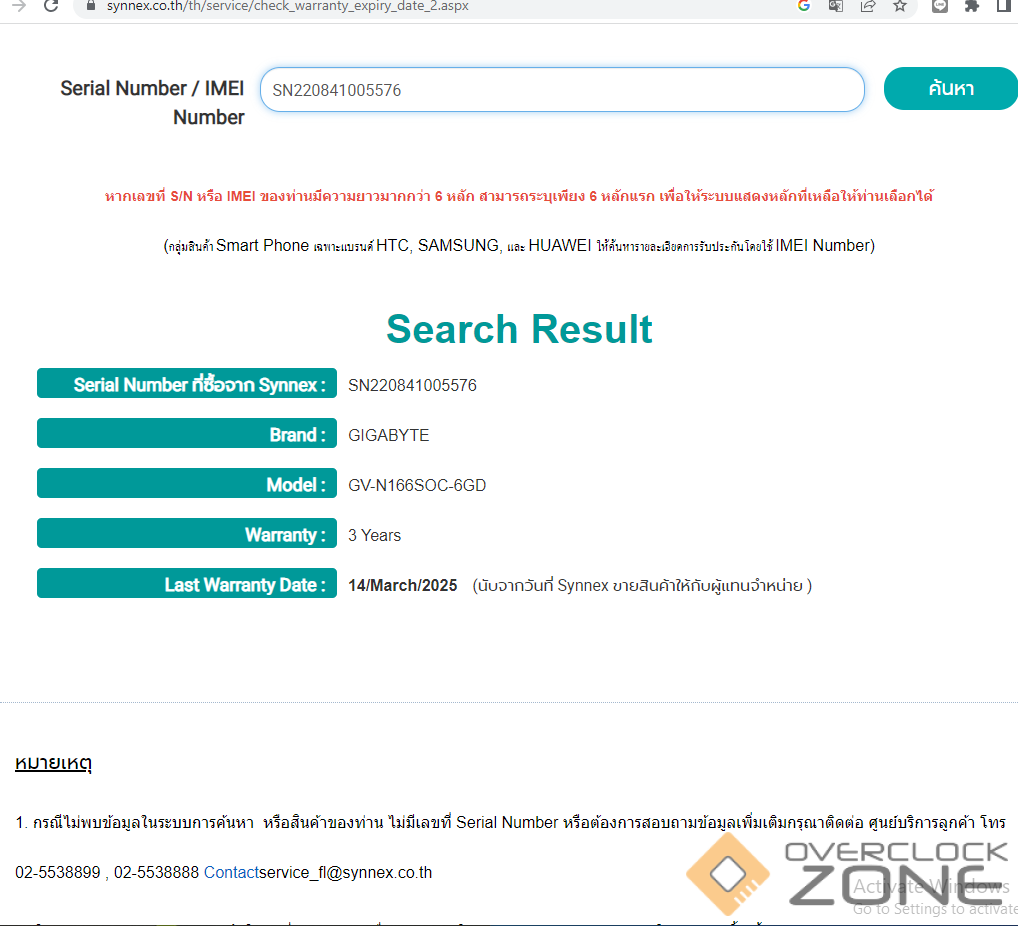Click the Brand : label
The image size is (1018, 926).
[187, 433]
